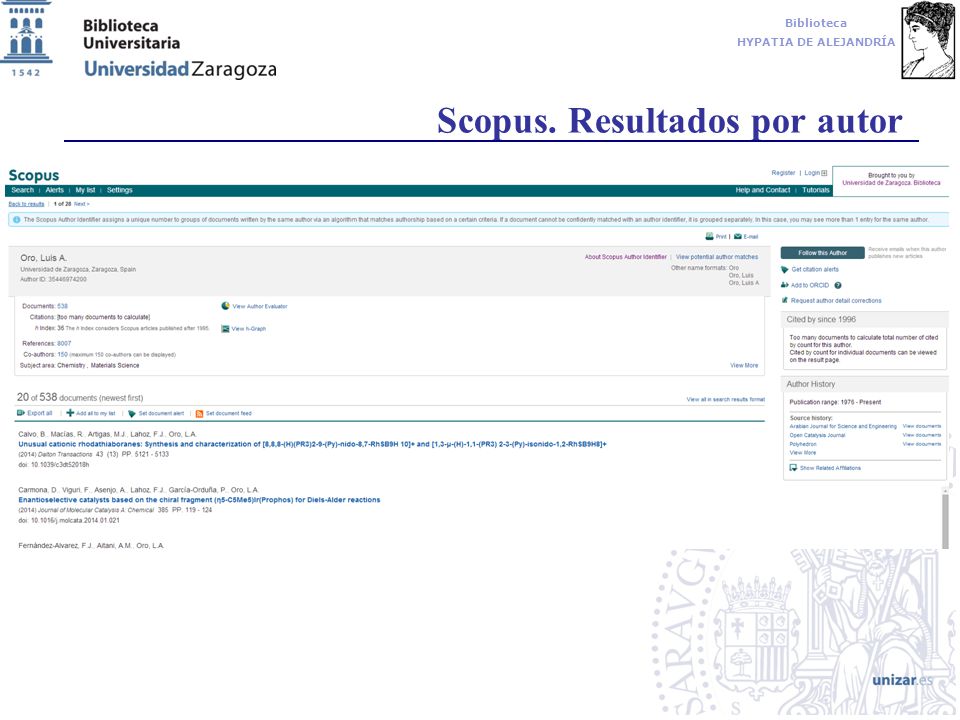Click the Export all link text
The width and height of the screenshot is (960, 720).
(x=40, y=413)
